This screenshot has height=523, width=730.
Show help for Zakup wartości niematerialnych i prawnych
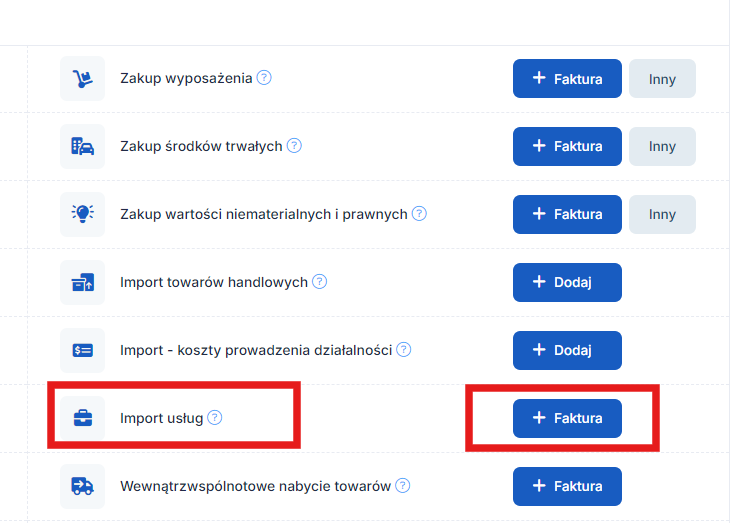[419, 213]
